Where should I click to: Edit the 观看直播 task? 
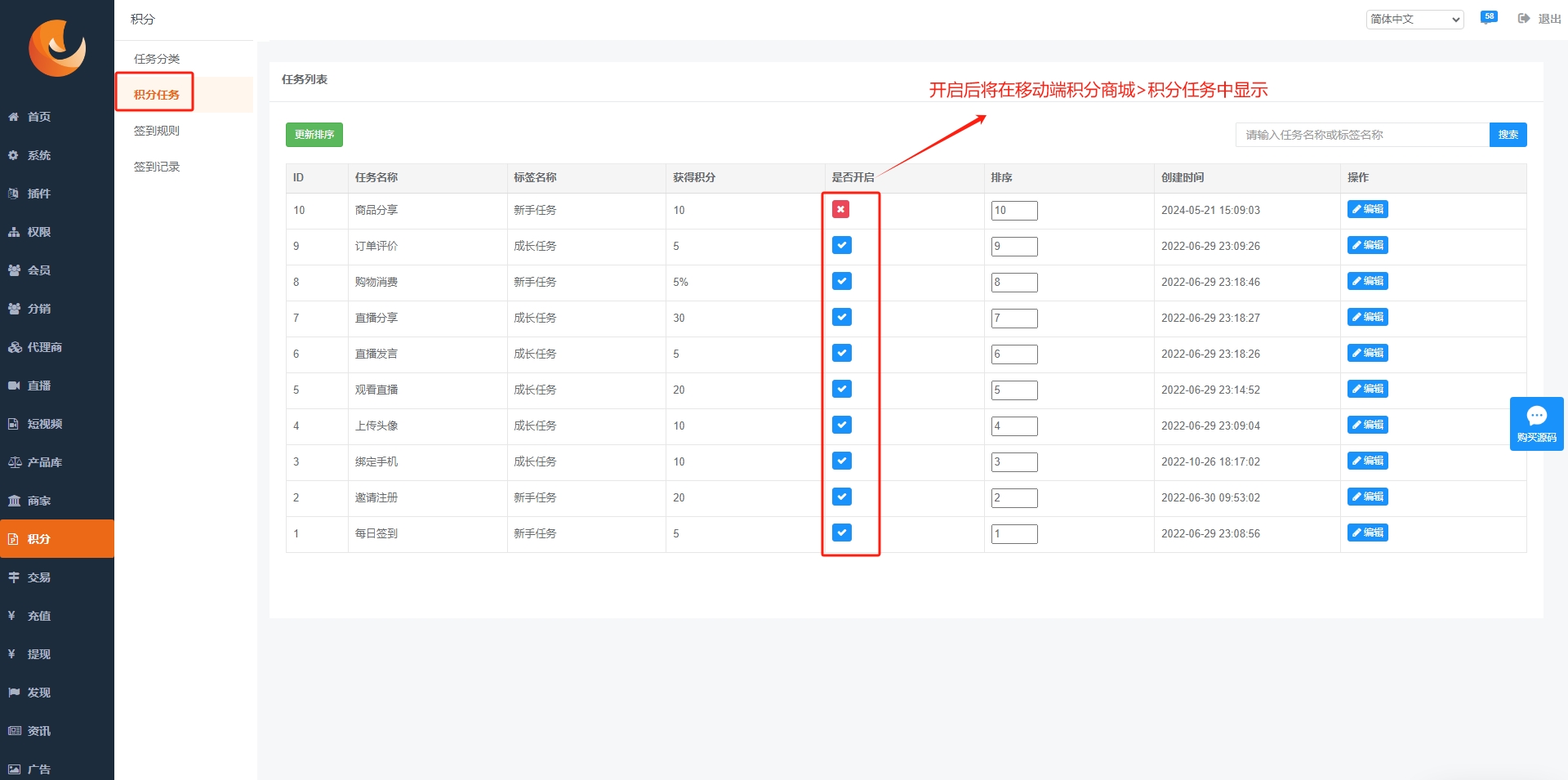tap(1367, 389)
